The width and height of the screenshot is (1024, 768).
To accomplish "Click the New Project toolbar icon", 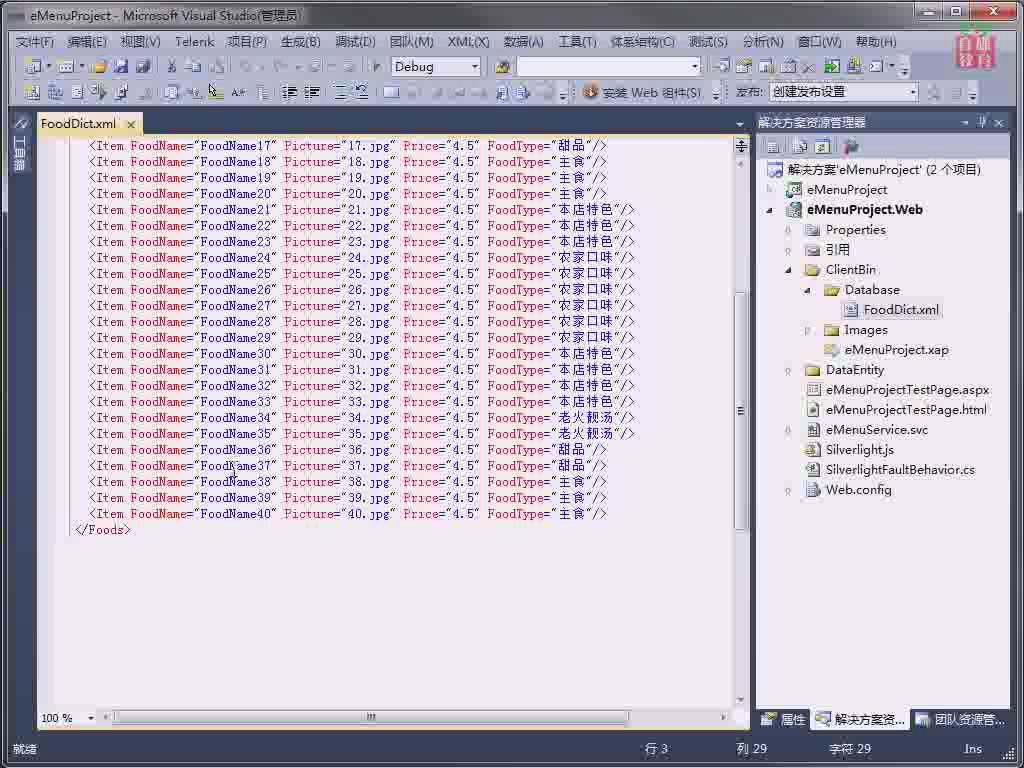I will pos(32,67).
